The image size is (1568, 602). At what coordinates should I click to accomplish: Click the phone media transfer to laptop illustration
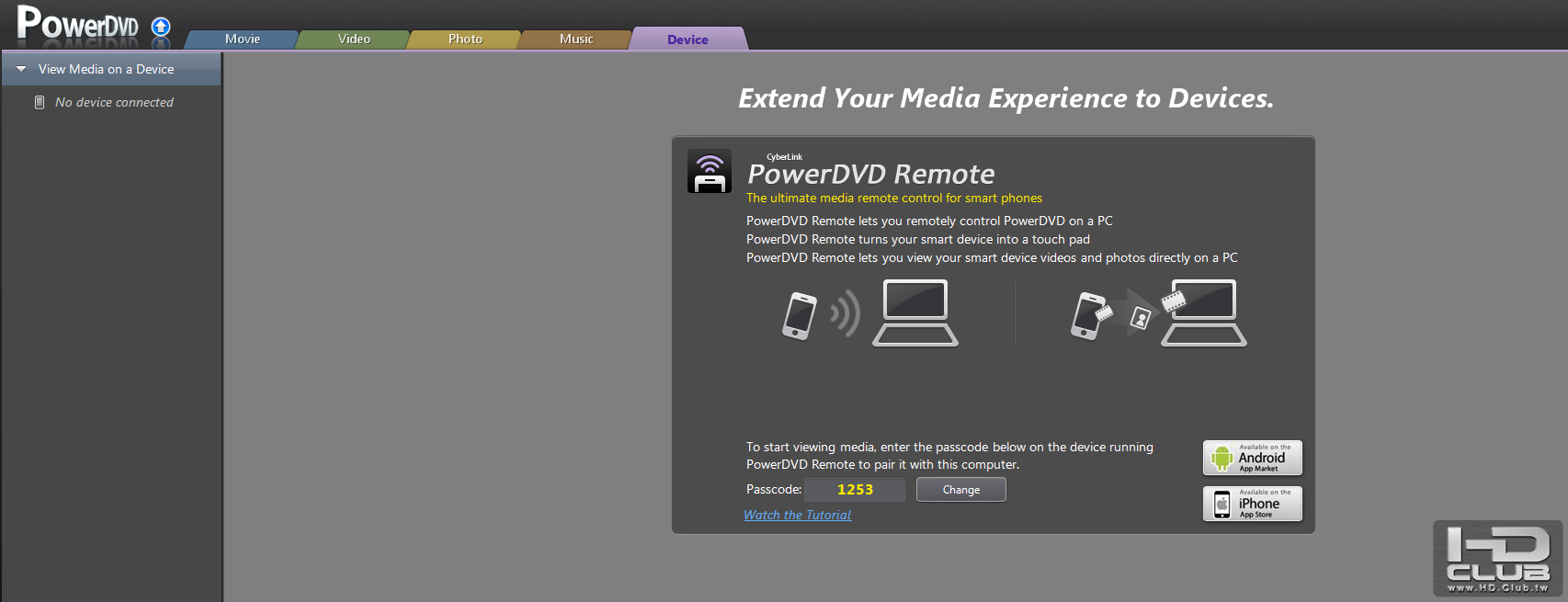pos(1158,313)
